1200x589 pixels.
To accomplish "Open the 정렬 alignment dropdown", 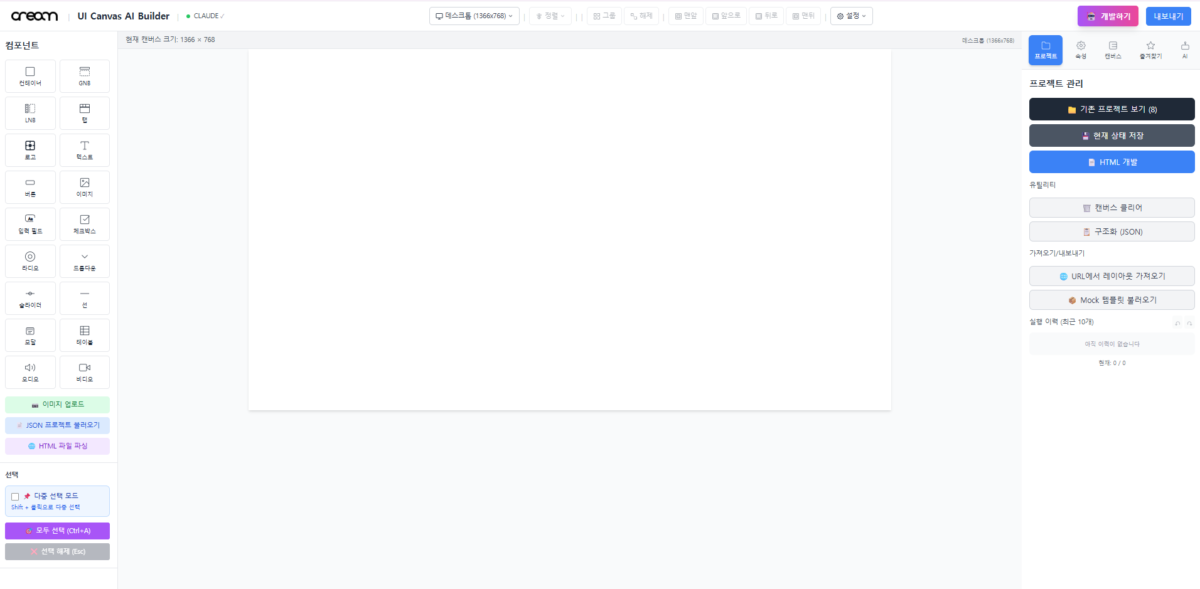I will pyautogui.click(x=551, y=16).
